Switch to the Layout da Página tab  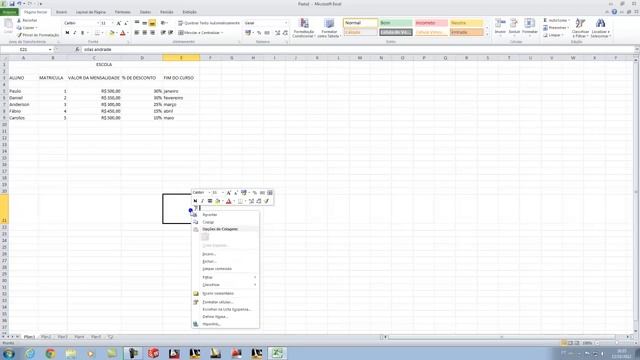click(x=91, y=12)
